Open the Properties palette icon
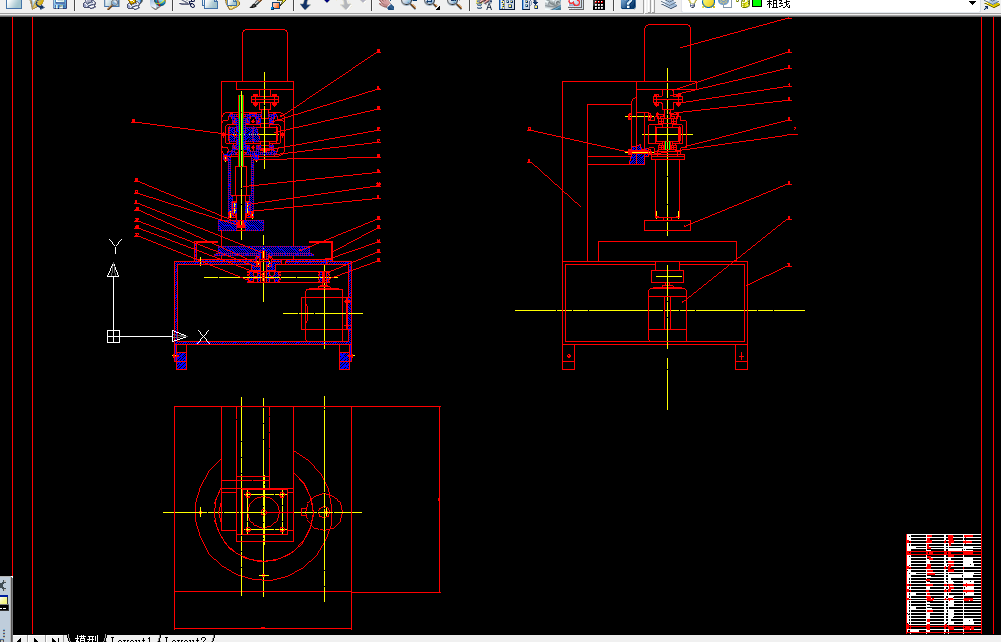 [x=485, y=4]
